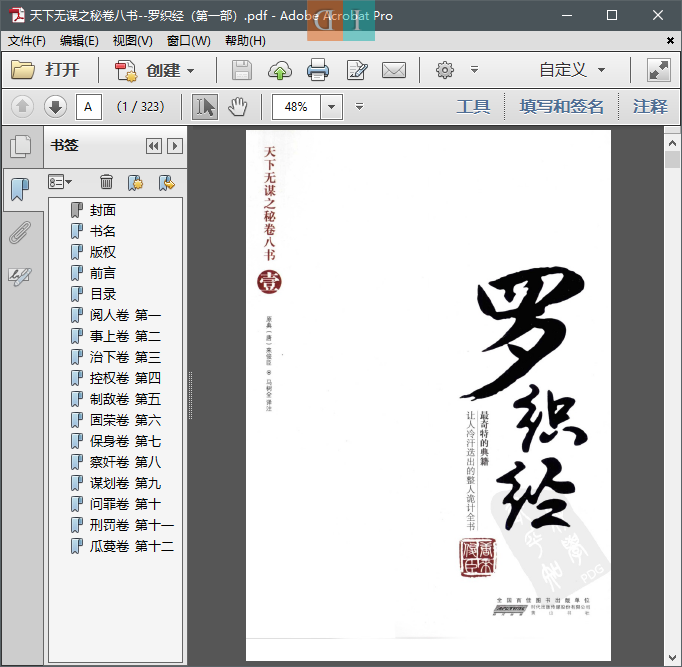Close the document with the menu bar X
Screen dimensions: 682x667
(x=670, y=41)
